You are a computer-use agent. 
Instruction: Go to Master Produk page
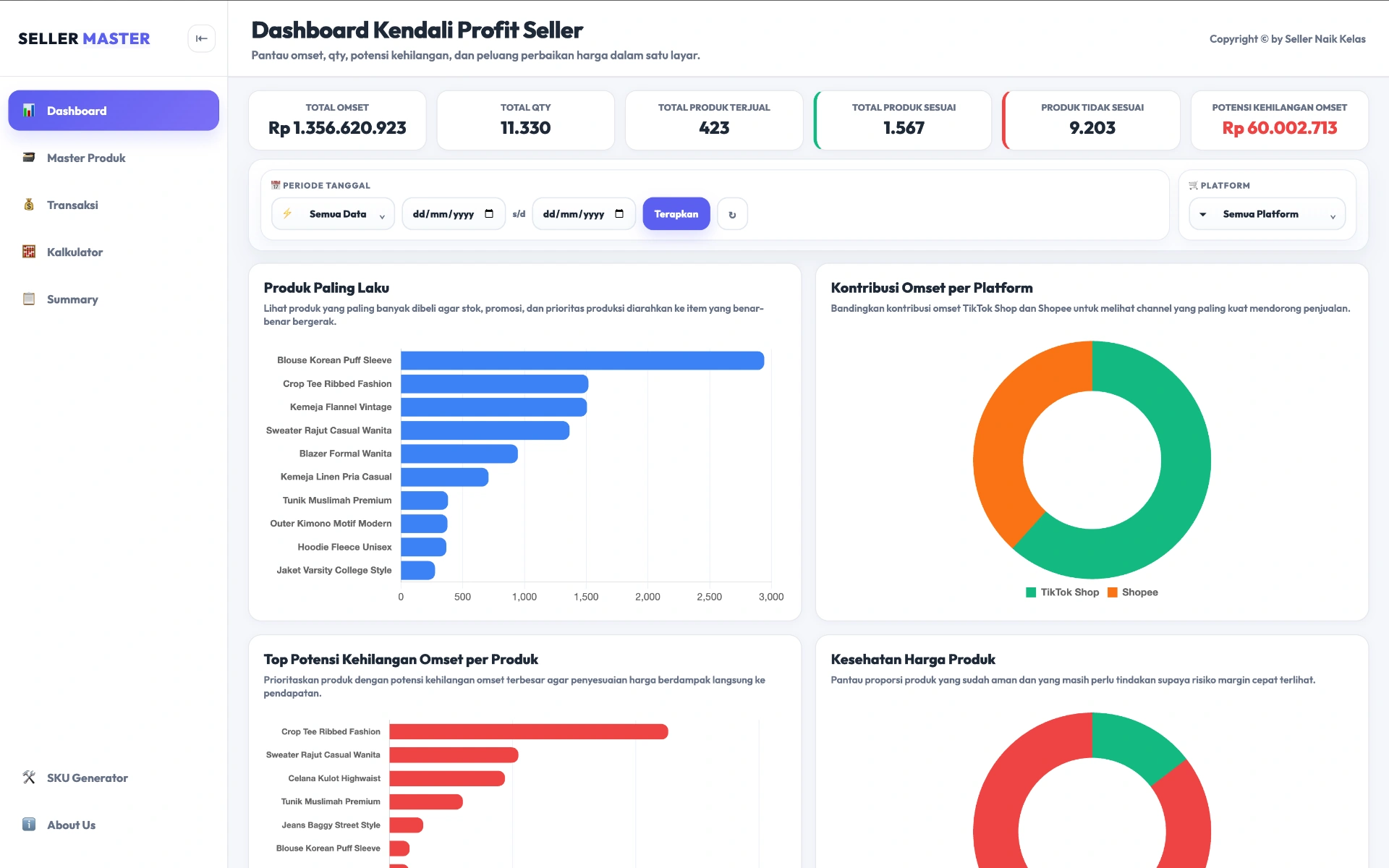(114, 158)
